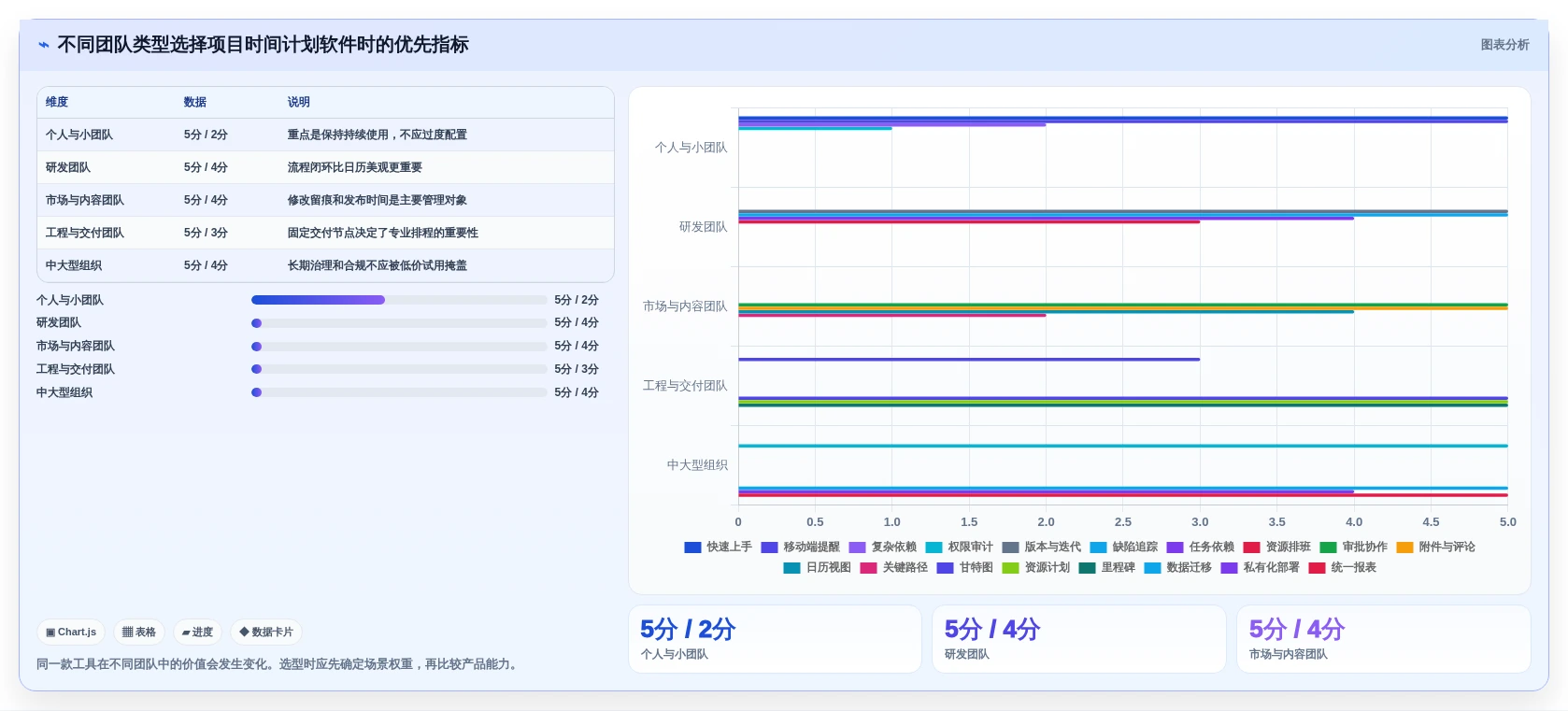Toggle the 移动端提醒 legend series
This screenshot has width=1568, height=711.
[x=800, y=547]
